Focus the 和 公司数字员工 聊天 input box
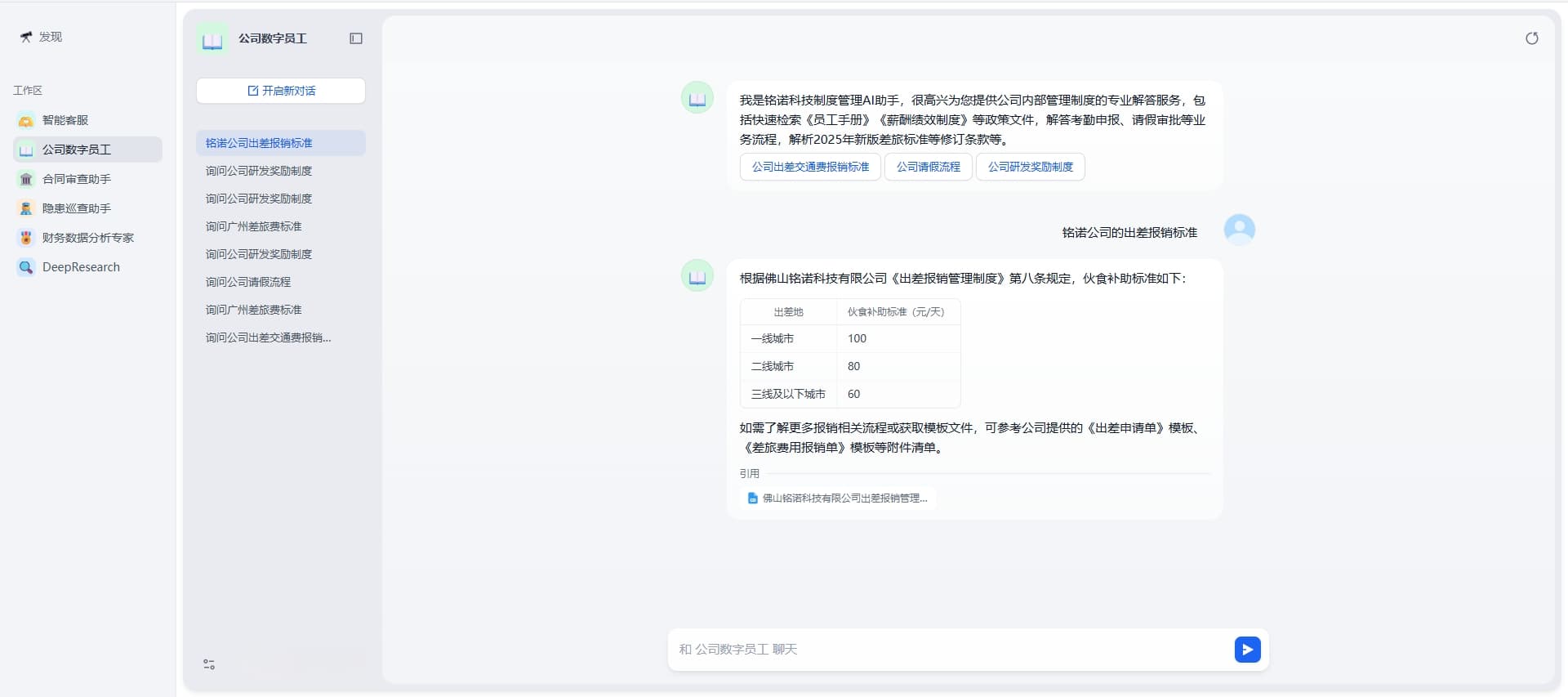 pos(951,650)
